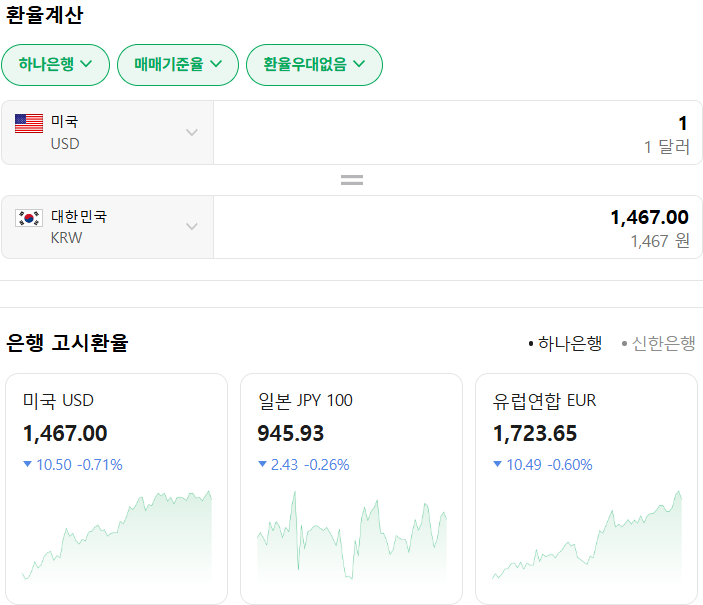The width and height of the screenshot is (703, 605).
Task: Open the 매매기준율 rate type dropdown
Action: (x=178, y=65)
